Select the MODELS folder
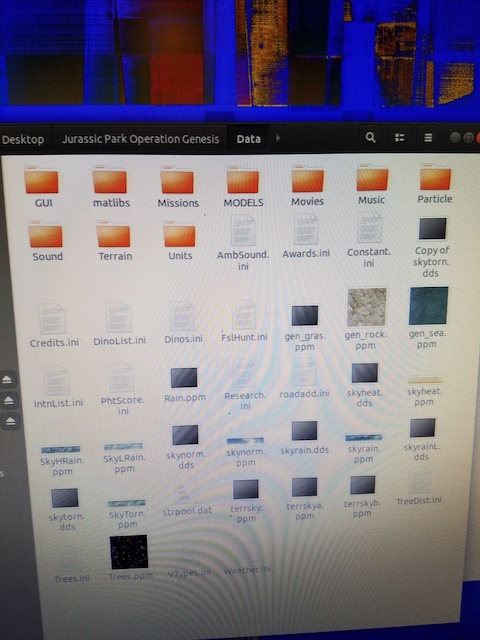This screenshot has width=480, height=640. 243,187
